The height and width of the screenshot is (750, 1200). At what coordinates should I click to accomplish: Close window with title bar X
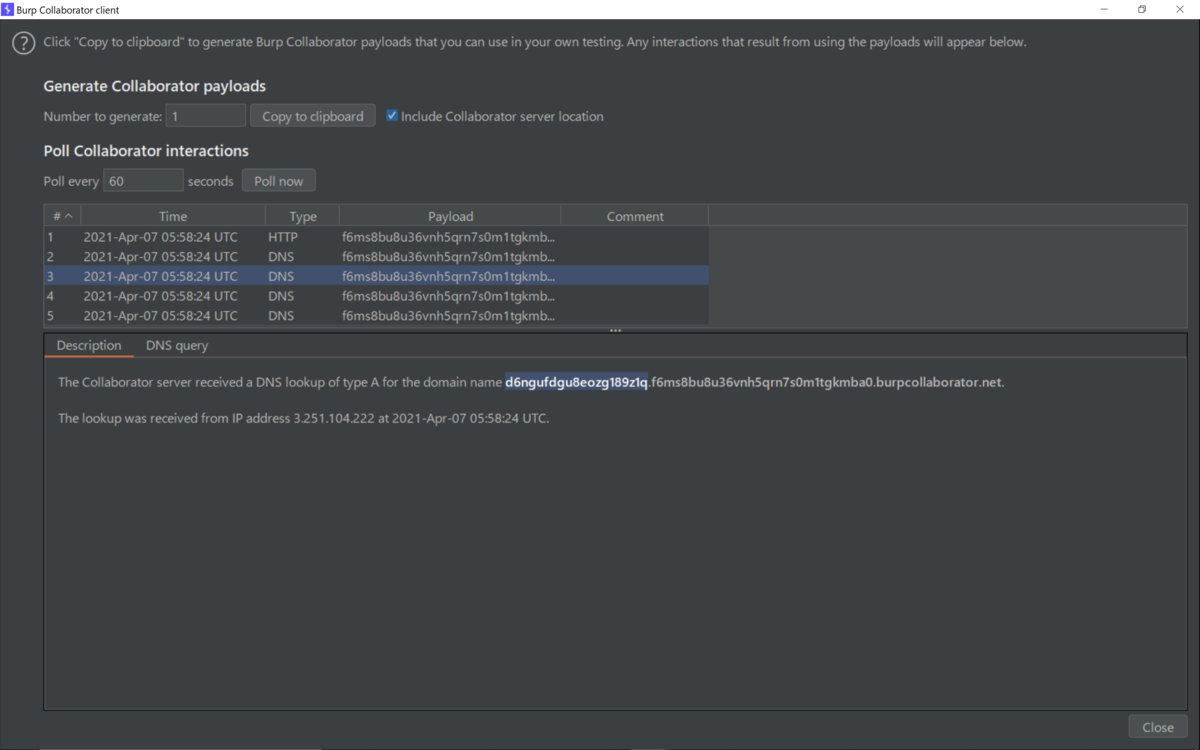(1180, 9)
